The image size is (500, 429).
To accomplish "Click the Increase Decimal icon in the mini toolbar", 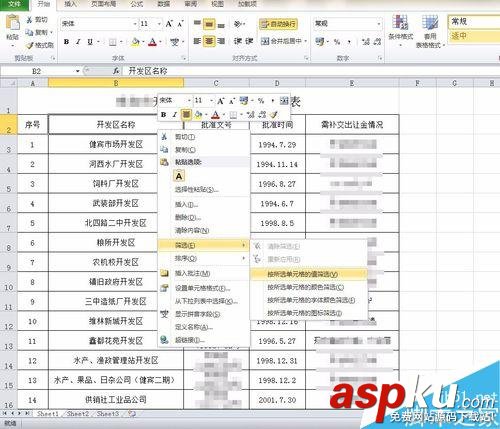I will point(250,115).
